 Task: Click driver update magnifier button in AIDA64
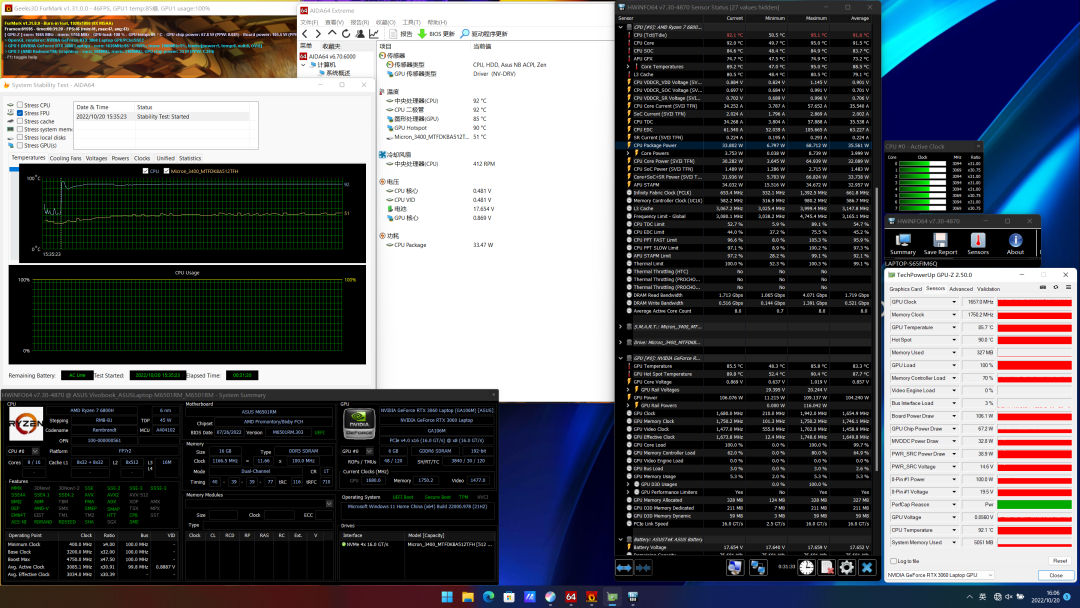point(484,34)
